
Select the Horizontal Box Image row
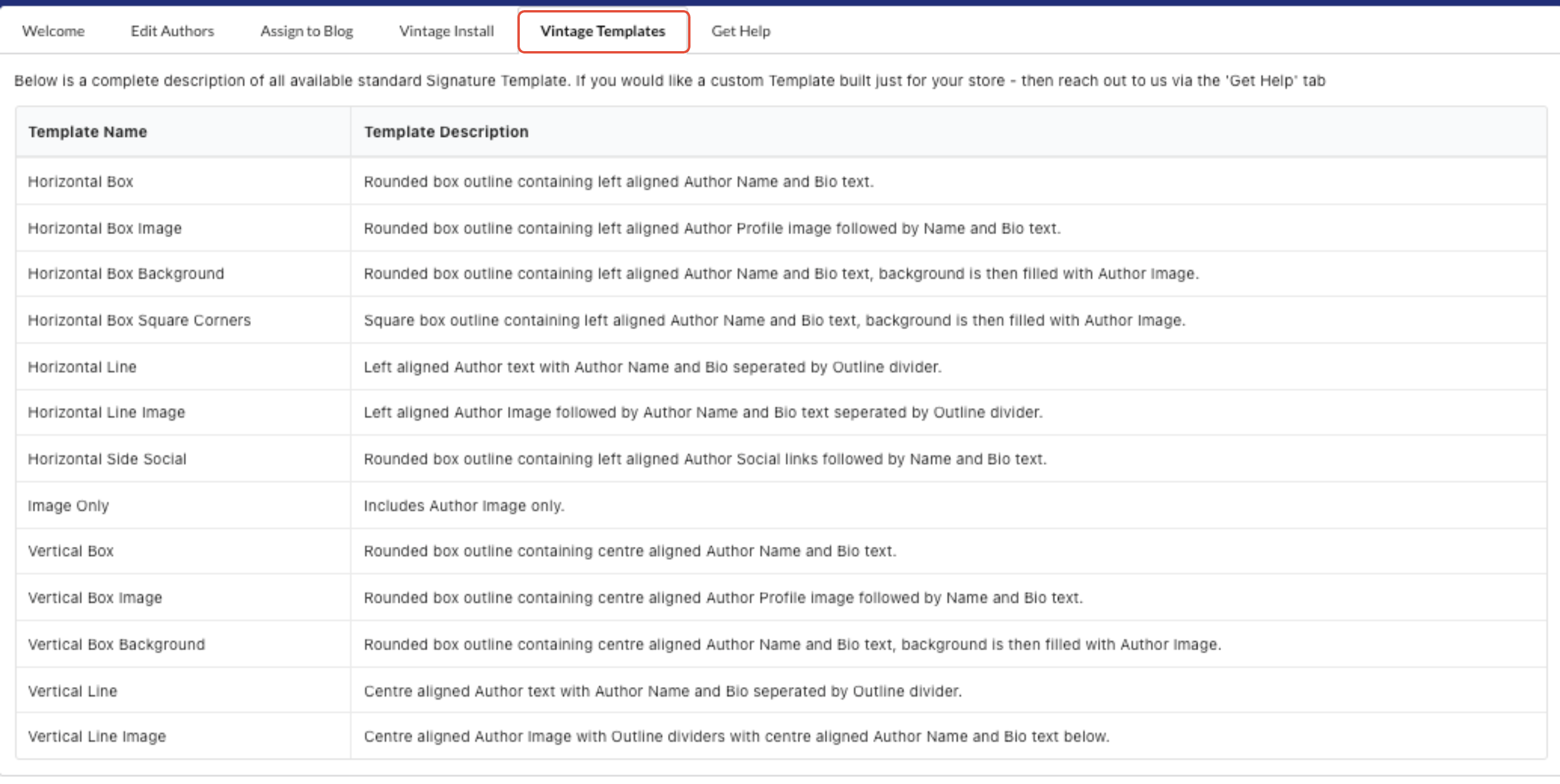[105, 228]
